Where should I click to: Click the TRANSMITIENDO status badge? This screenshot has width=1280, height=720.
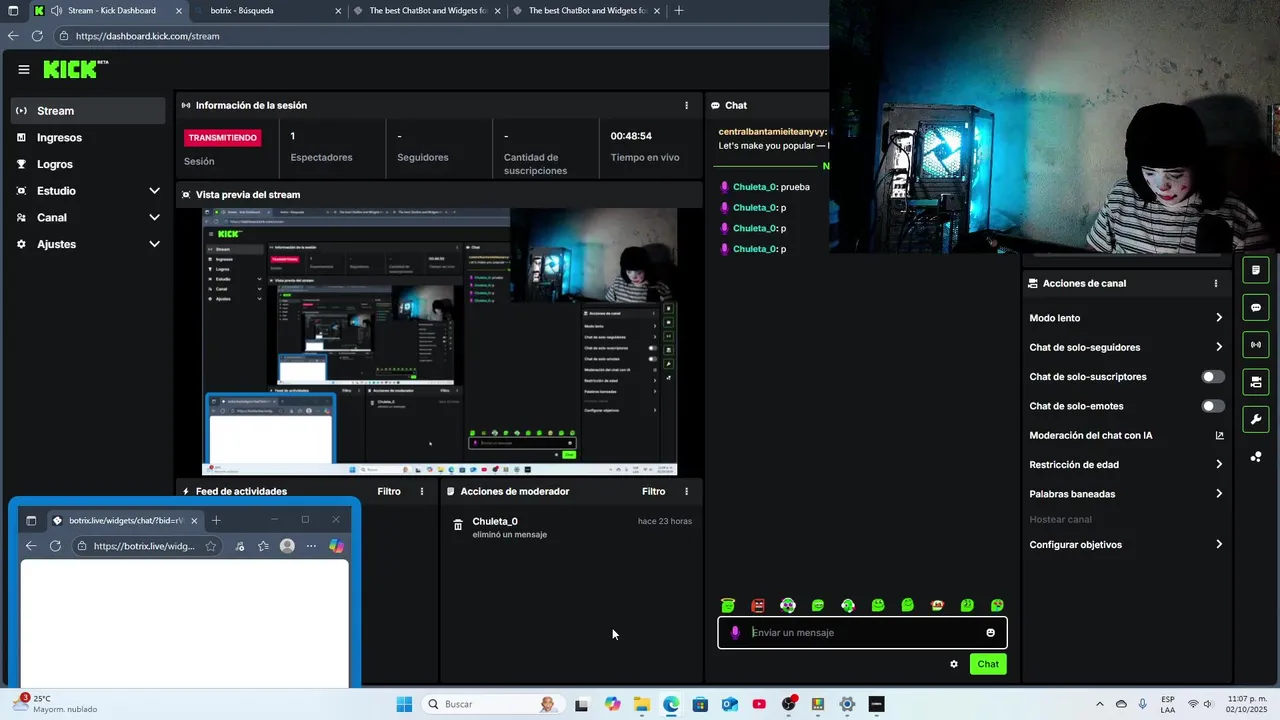click(222, 138)
